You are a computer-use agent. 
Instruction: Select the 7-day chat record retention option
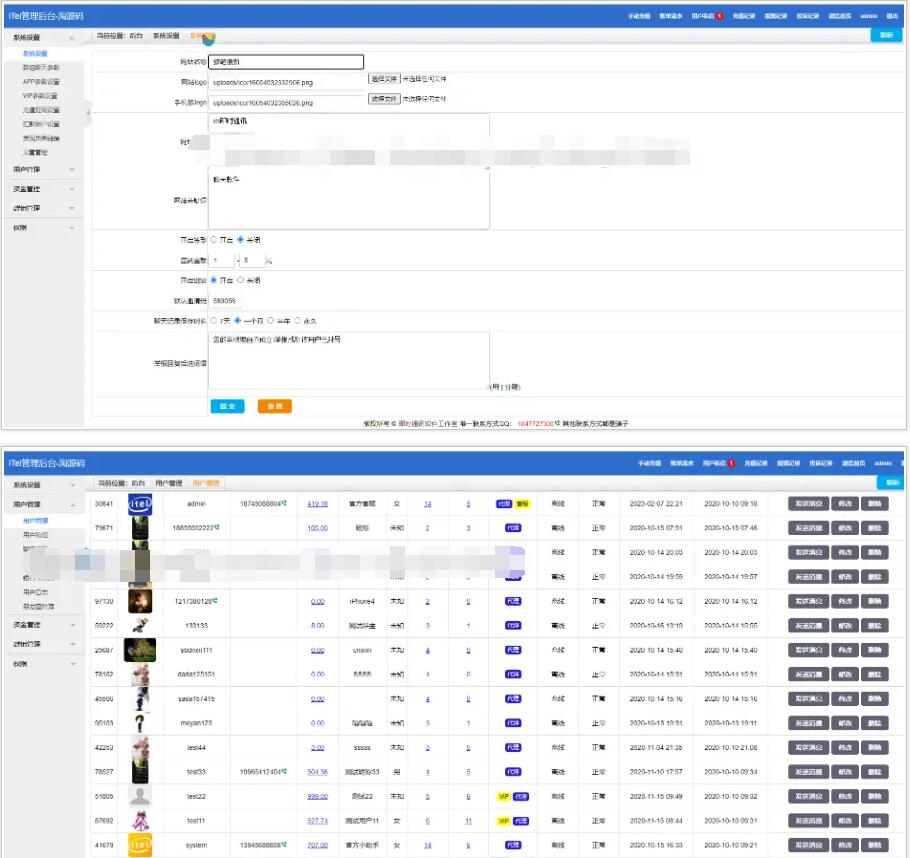tap(214, 321)
